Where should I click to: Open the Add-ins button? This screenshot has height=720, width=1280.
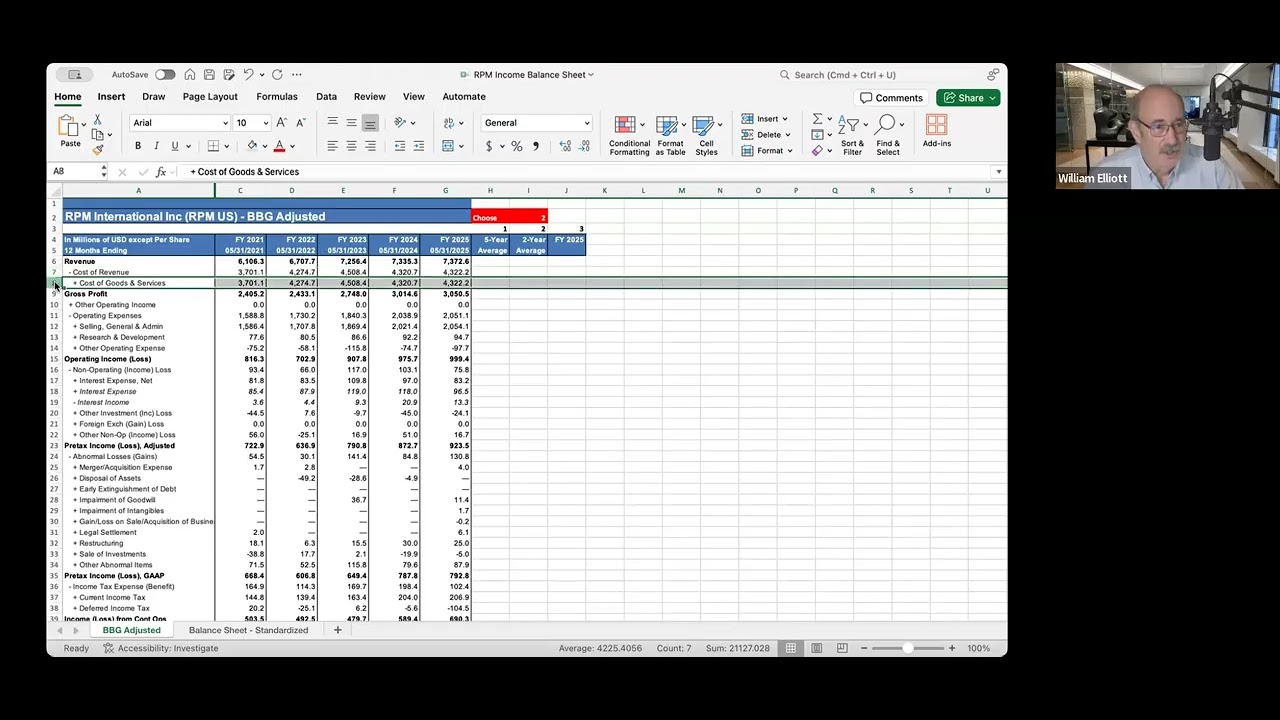(937, 131)
